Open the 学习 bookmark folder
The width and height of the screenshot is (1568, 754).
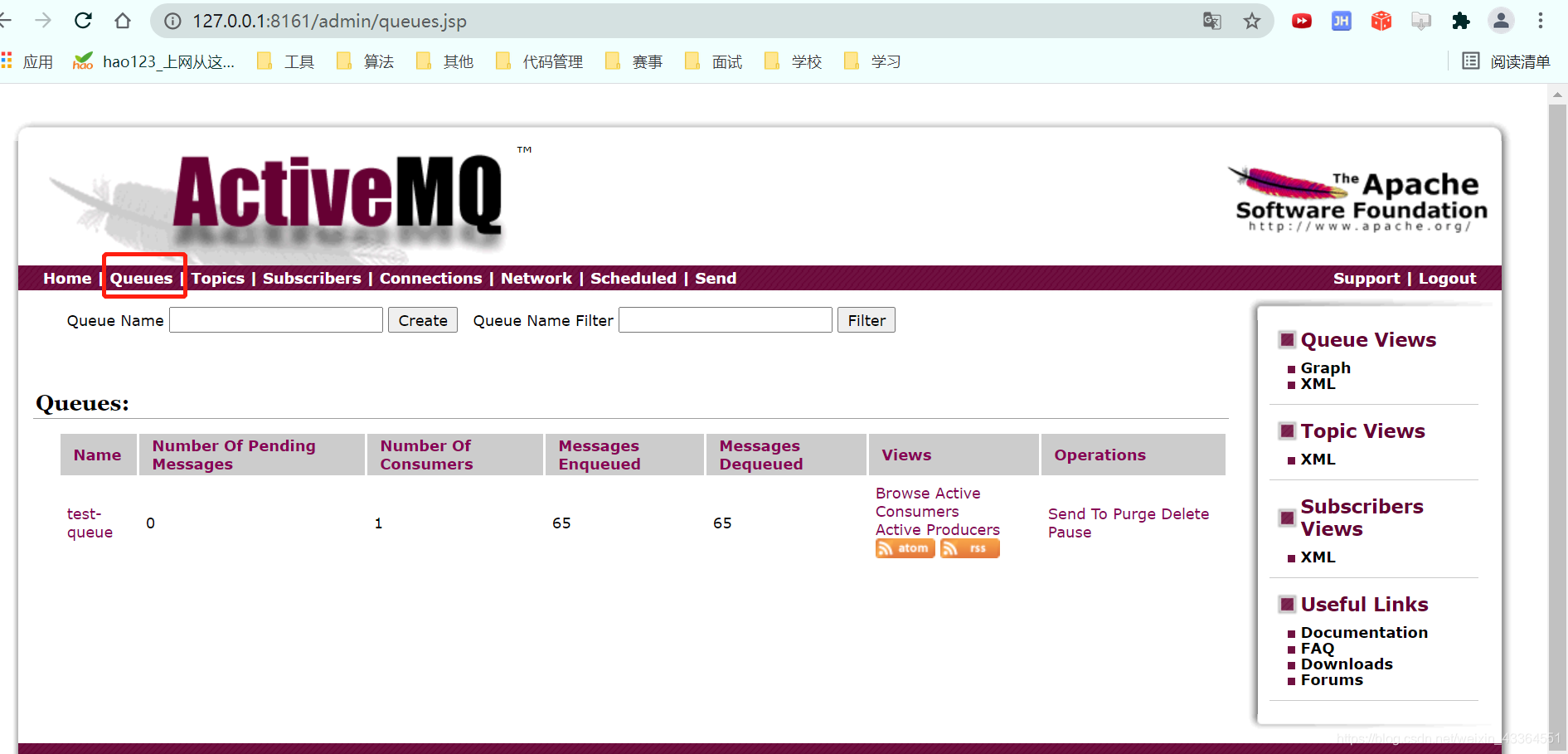[x=873, y=61]
